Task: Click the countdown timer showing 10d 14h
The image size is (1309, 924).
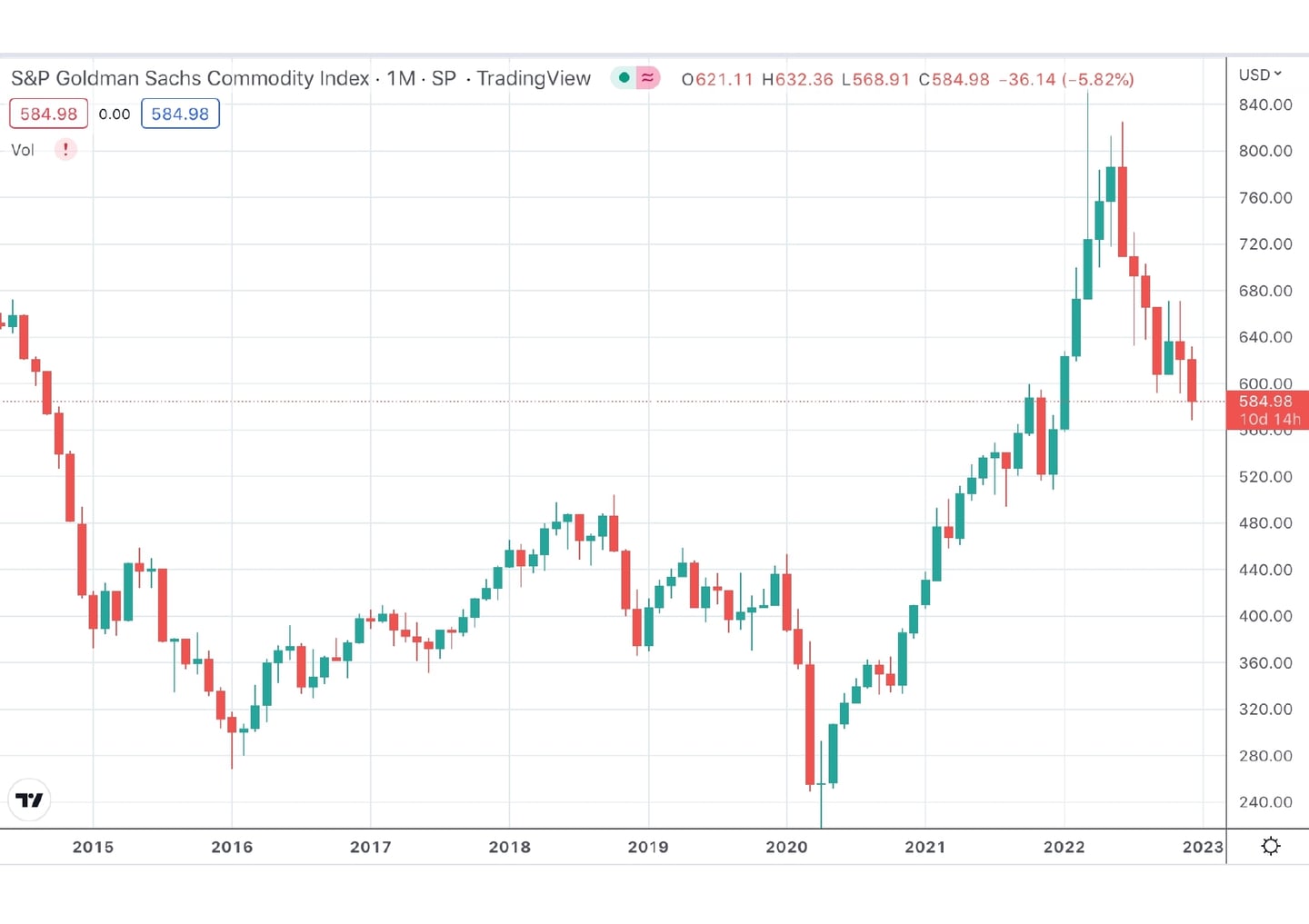Action: [1269, 419]
